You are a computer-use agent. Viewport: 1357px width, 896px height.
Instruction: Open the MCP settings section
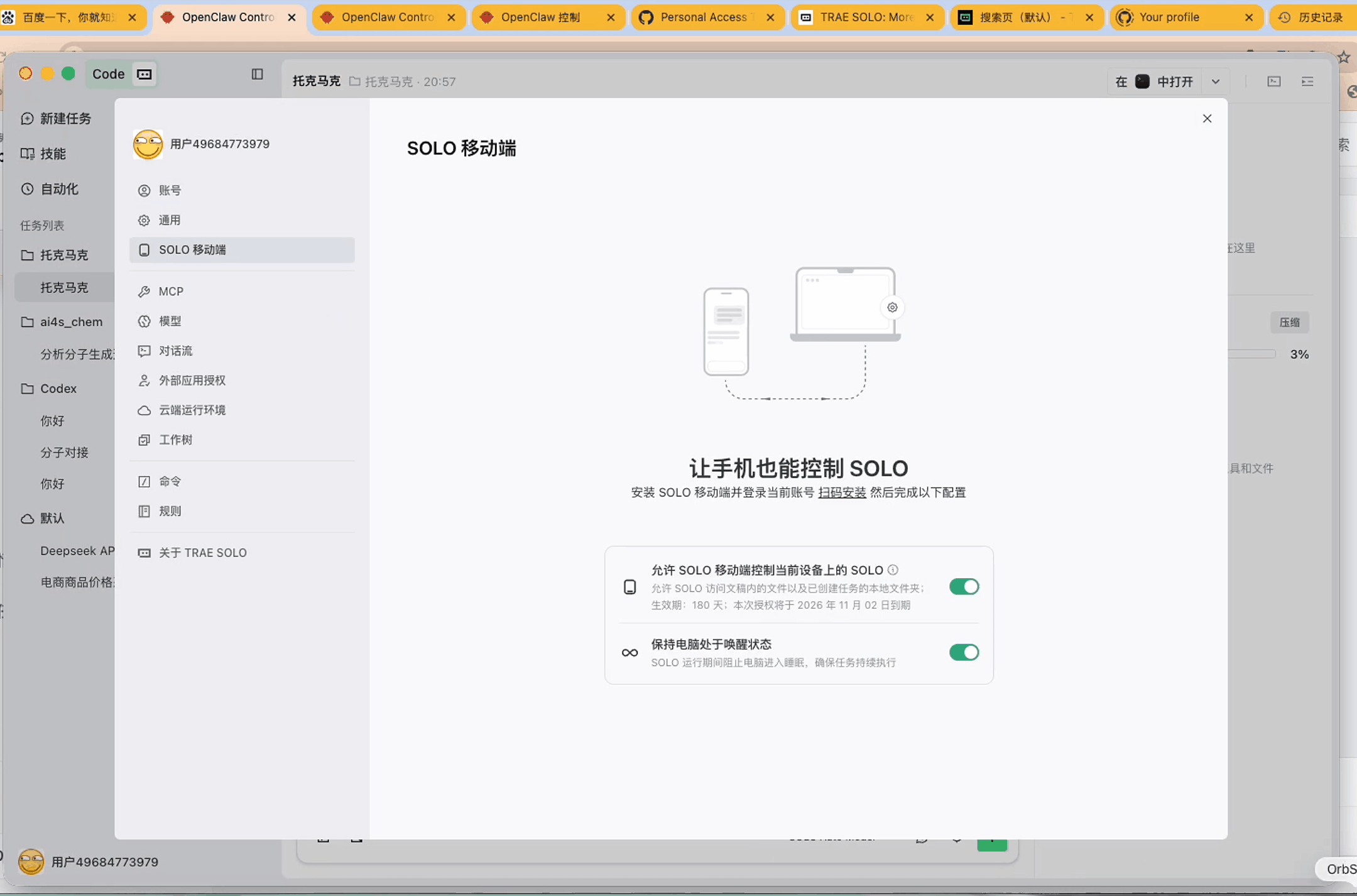click(x=242, y=292)
